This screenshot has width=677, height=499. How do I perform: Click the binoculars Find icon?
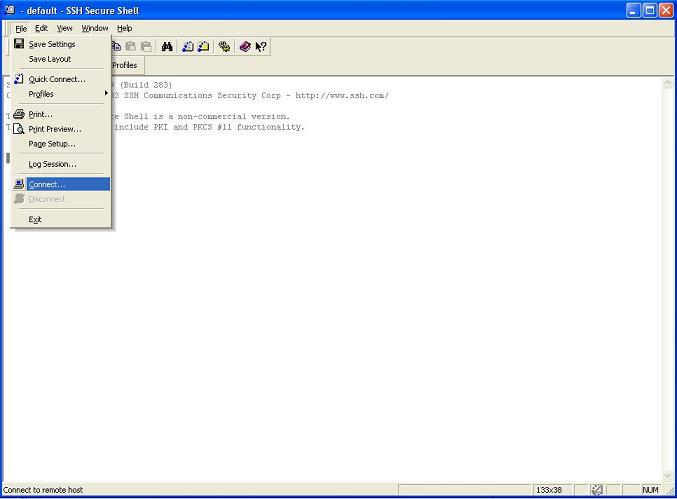pos(167,47)
